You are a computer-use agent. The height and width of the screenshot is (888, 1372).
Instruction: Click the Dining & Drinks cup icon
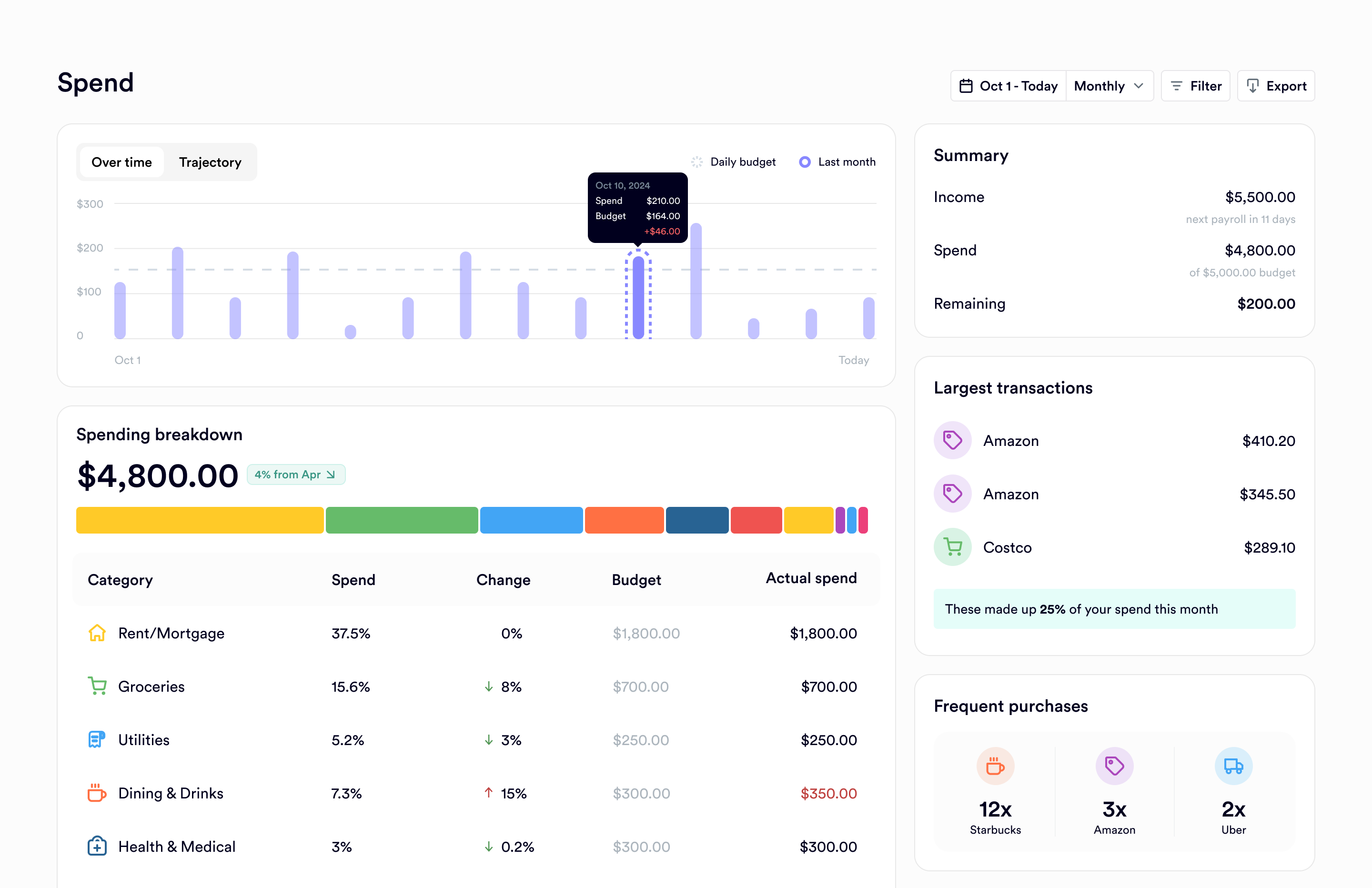click(97, 793)
